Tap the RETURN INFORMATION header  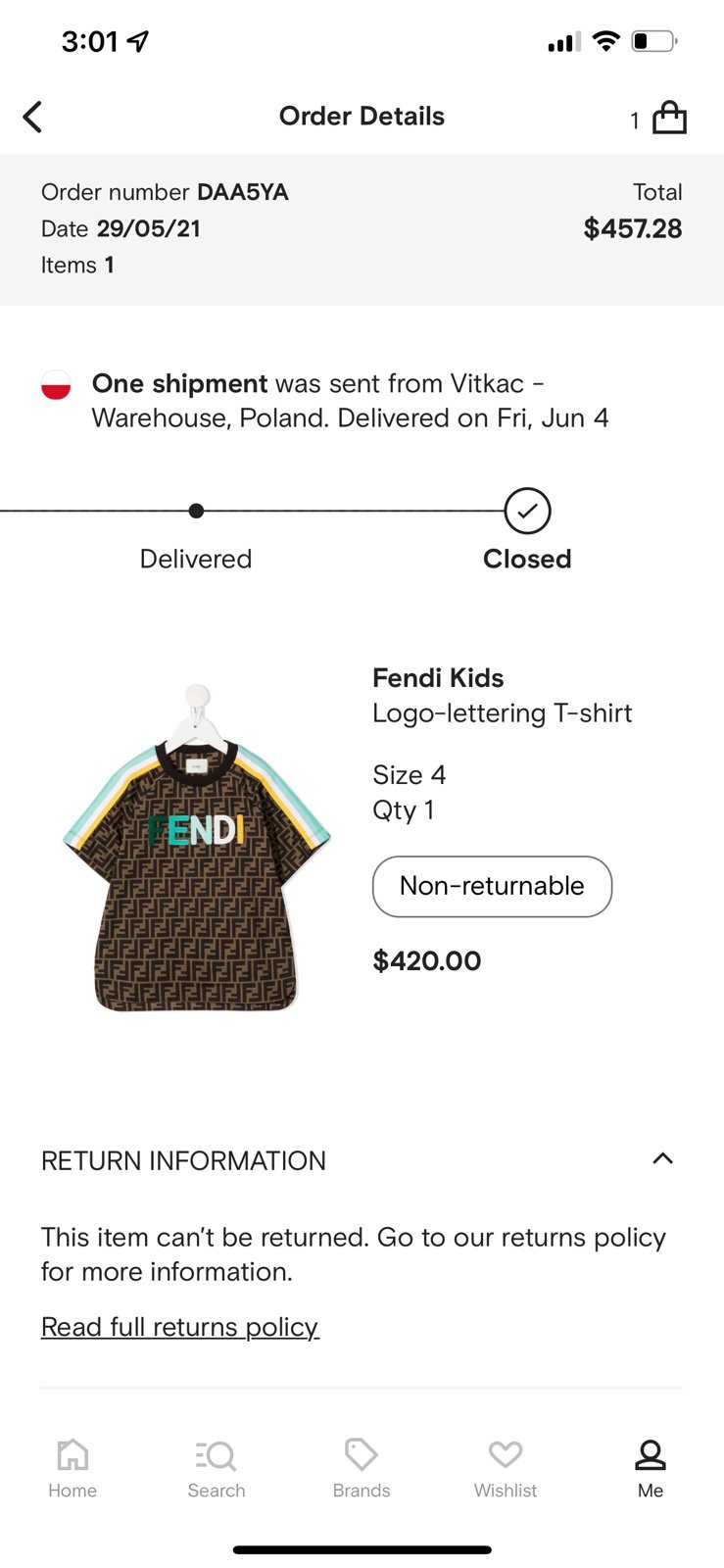(x=183, y=1161)
